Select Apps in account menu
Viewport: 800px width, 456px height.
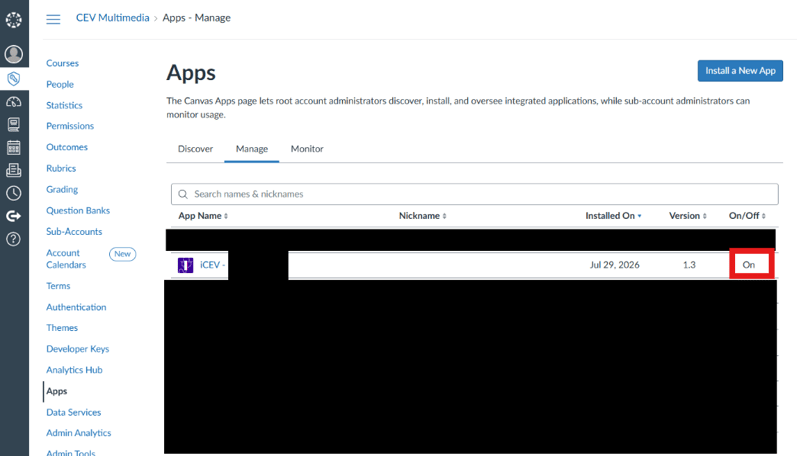pos(57,391)
